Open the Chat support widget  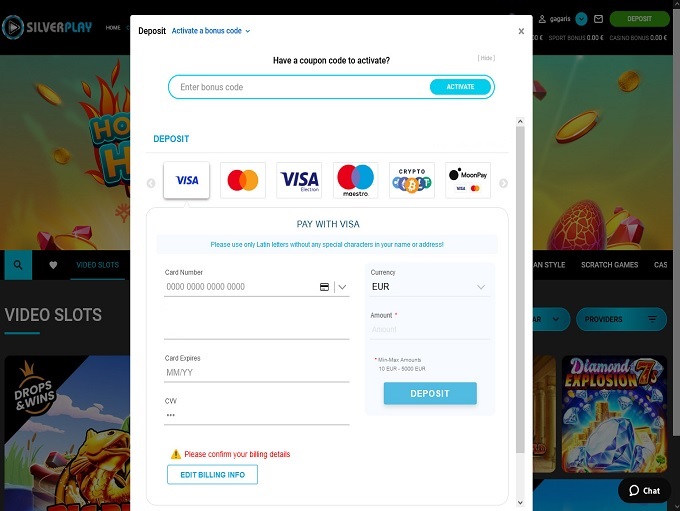tap(644, 491)
